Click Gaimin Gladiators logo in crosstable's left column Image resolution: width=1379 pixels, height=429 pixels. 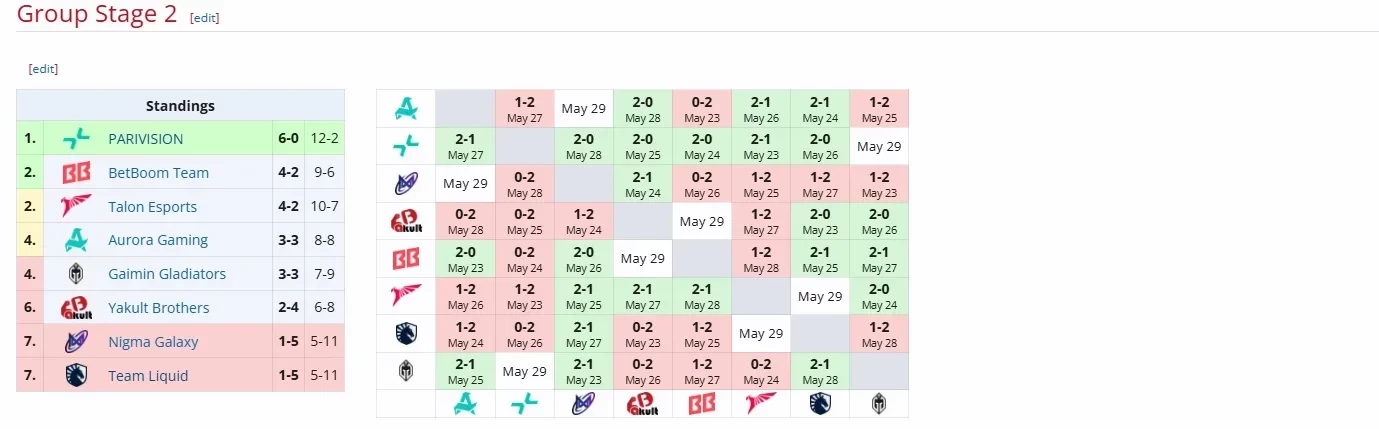pyautogui.click(x=406, y=371)
